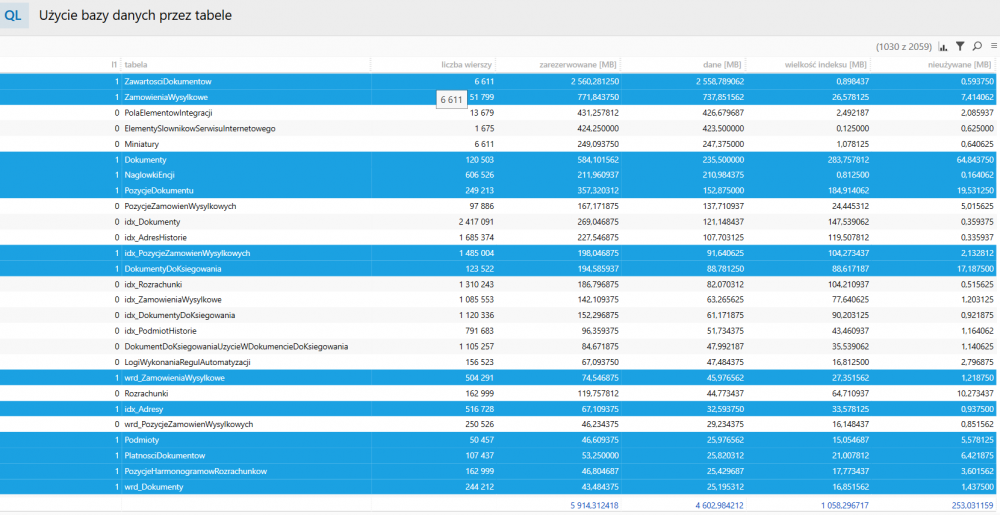Screen dimensions: 1000x515
Task: Click the filter funnel icon
Action: (x=960, y=47)
